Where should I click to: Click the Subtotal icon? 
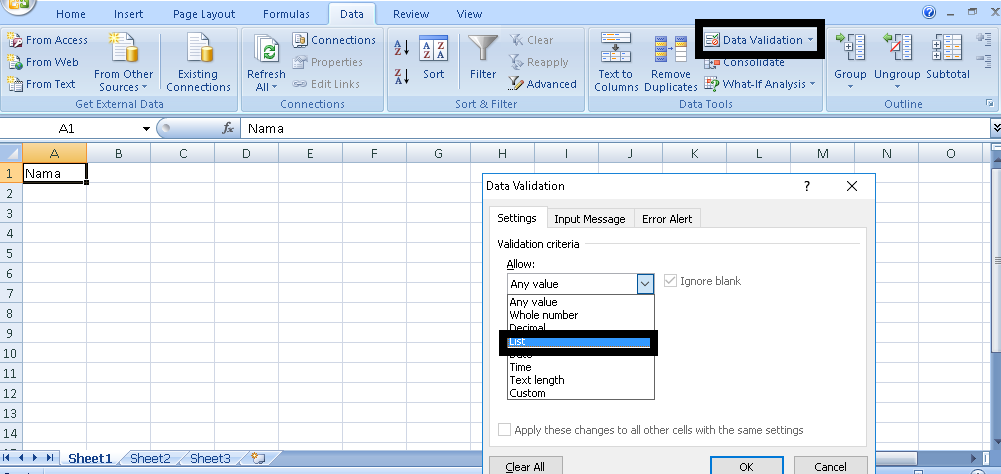pyautogui.click(x=947, y=50)
